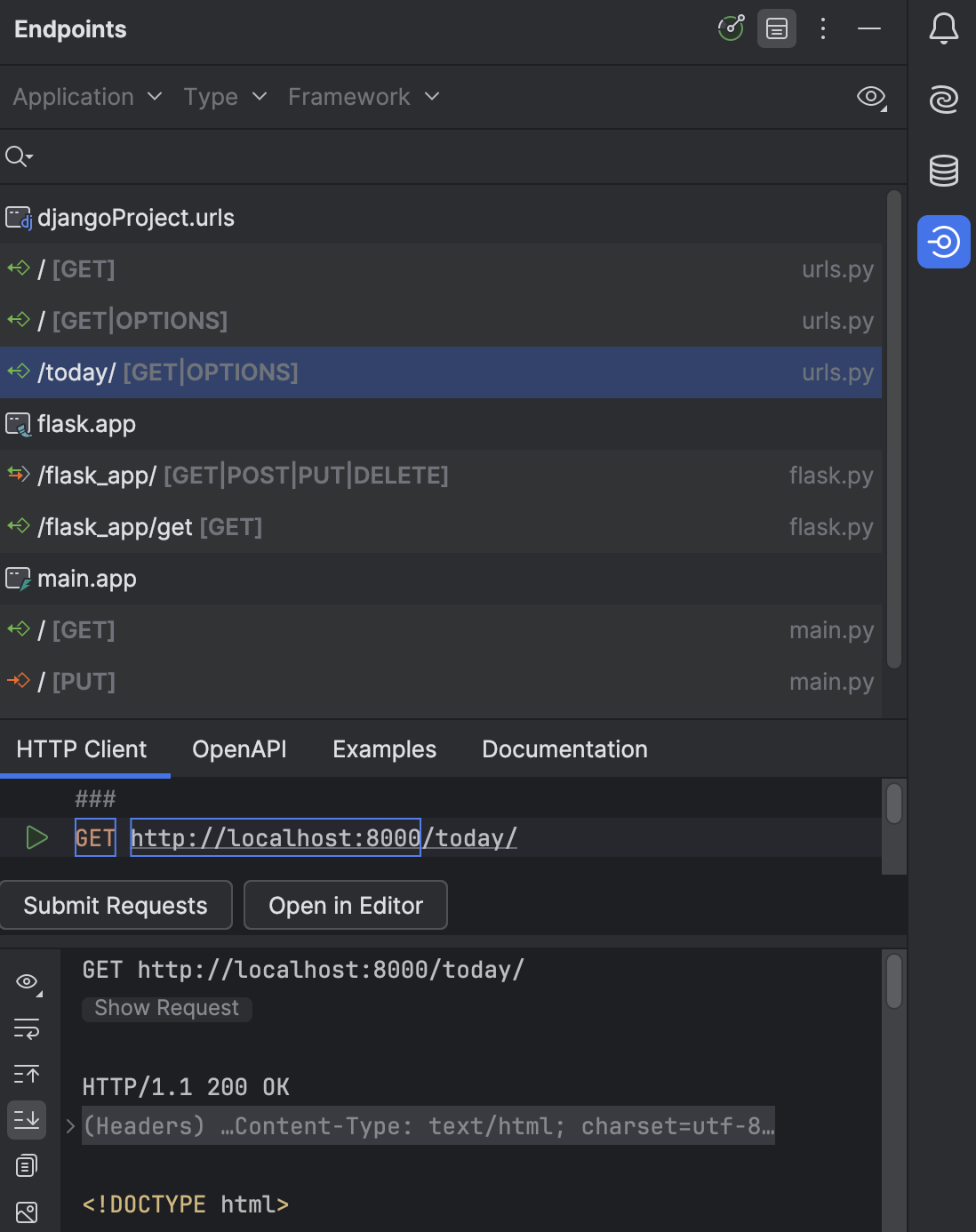976x1232 pixels.
Task: Expand the collapsed response Headers
Action: coord(70,1126)
